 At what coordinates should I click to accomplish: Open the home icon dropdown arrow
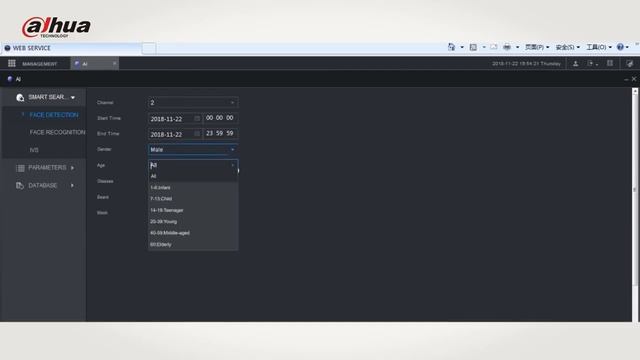[x=462, y=47]
